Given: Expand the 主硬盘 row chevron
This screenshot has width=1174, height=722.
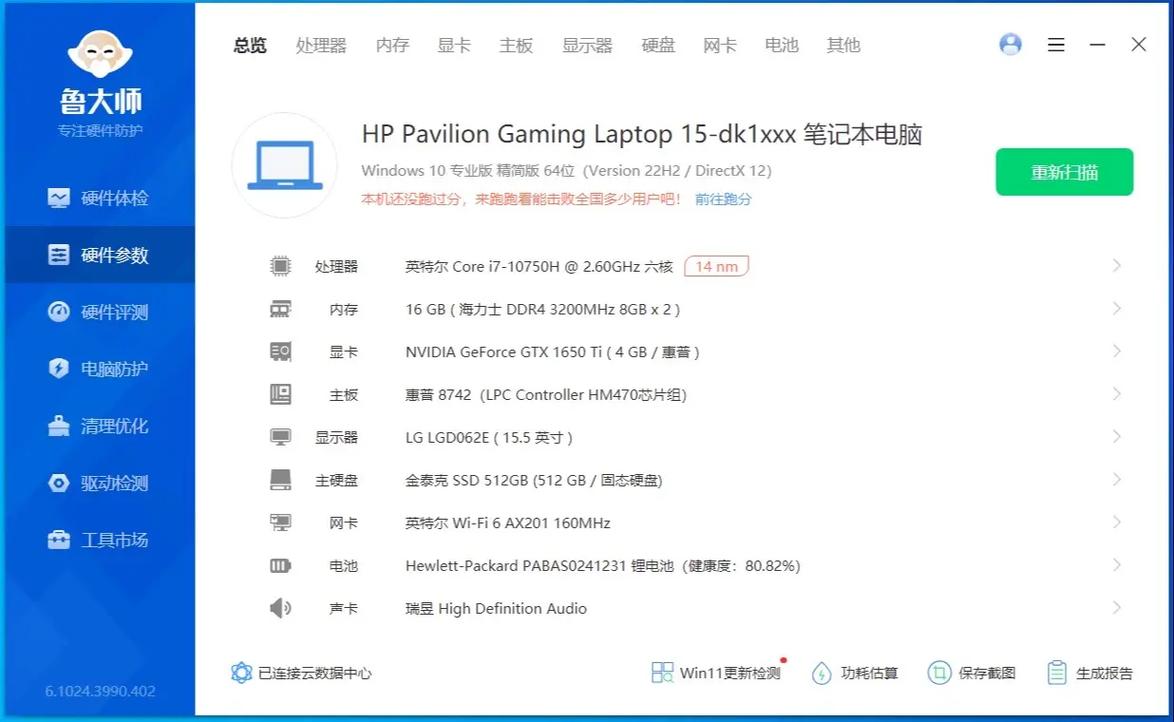Looking at the screenshot, I should click(x=1116, y=479).
